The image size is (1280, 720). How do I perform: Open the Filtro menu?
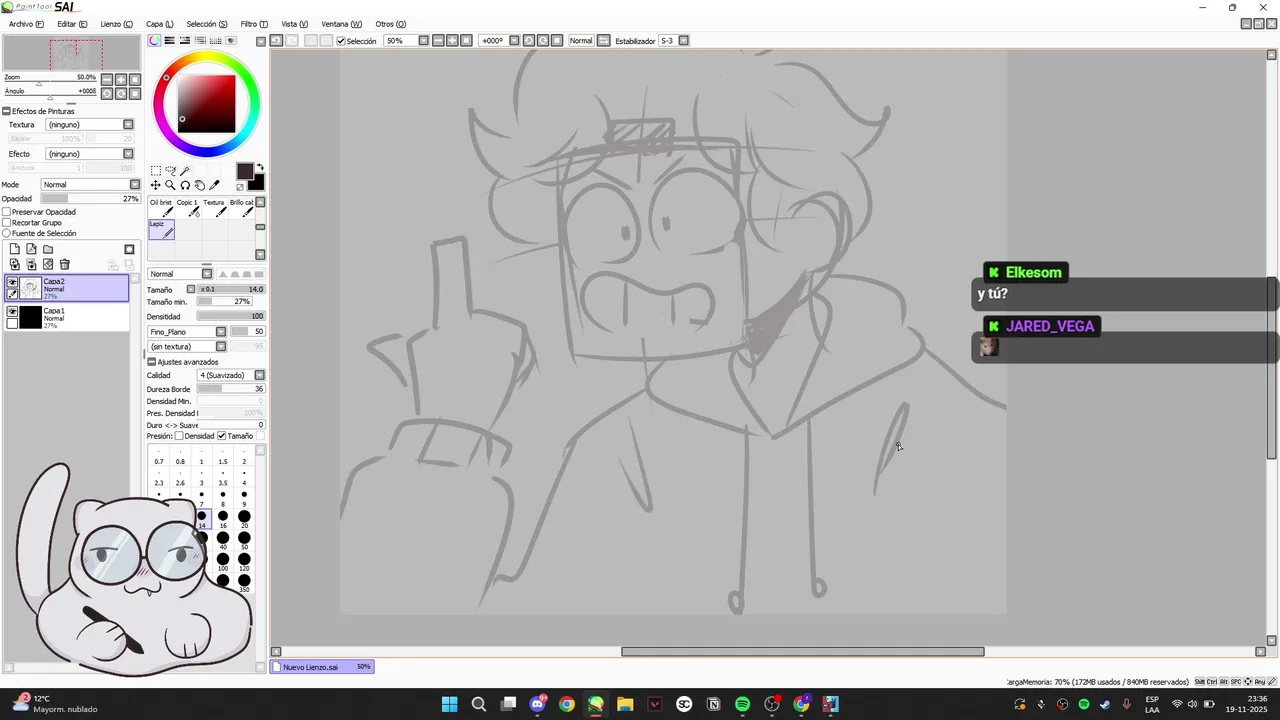254,24
